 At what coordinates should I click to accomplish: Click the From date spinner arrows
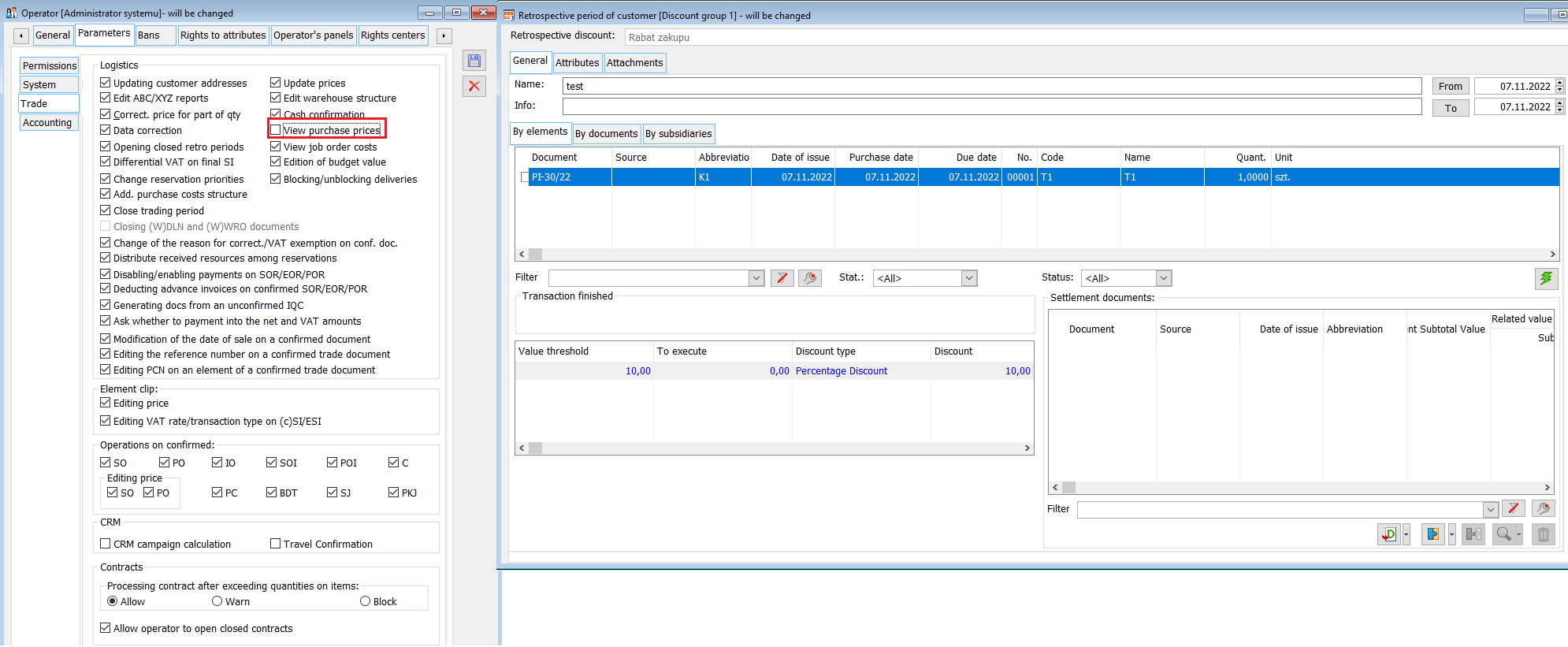[1559, 86]
